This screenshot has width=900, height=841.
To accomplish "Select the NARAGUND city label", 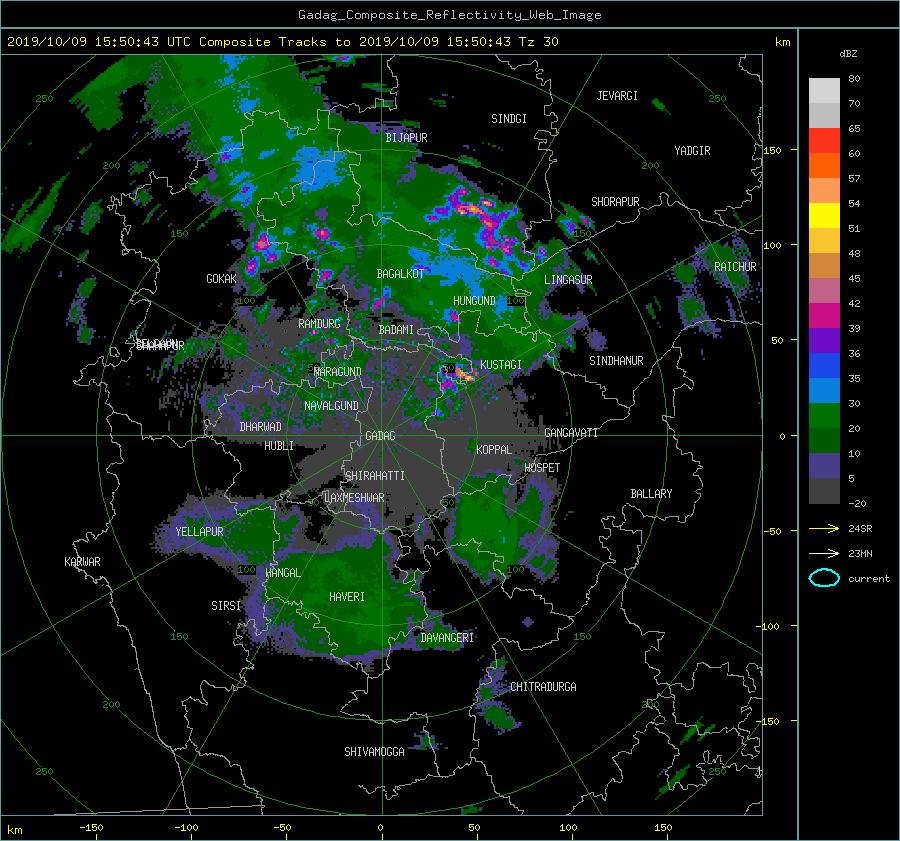I will (338, 372).
